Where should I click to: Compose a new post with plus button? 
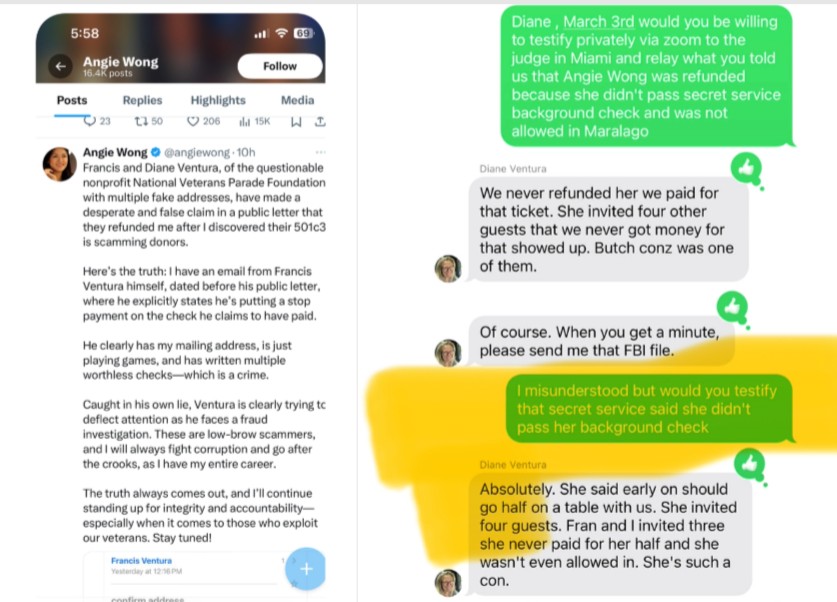click(305, 569)
